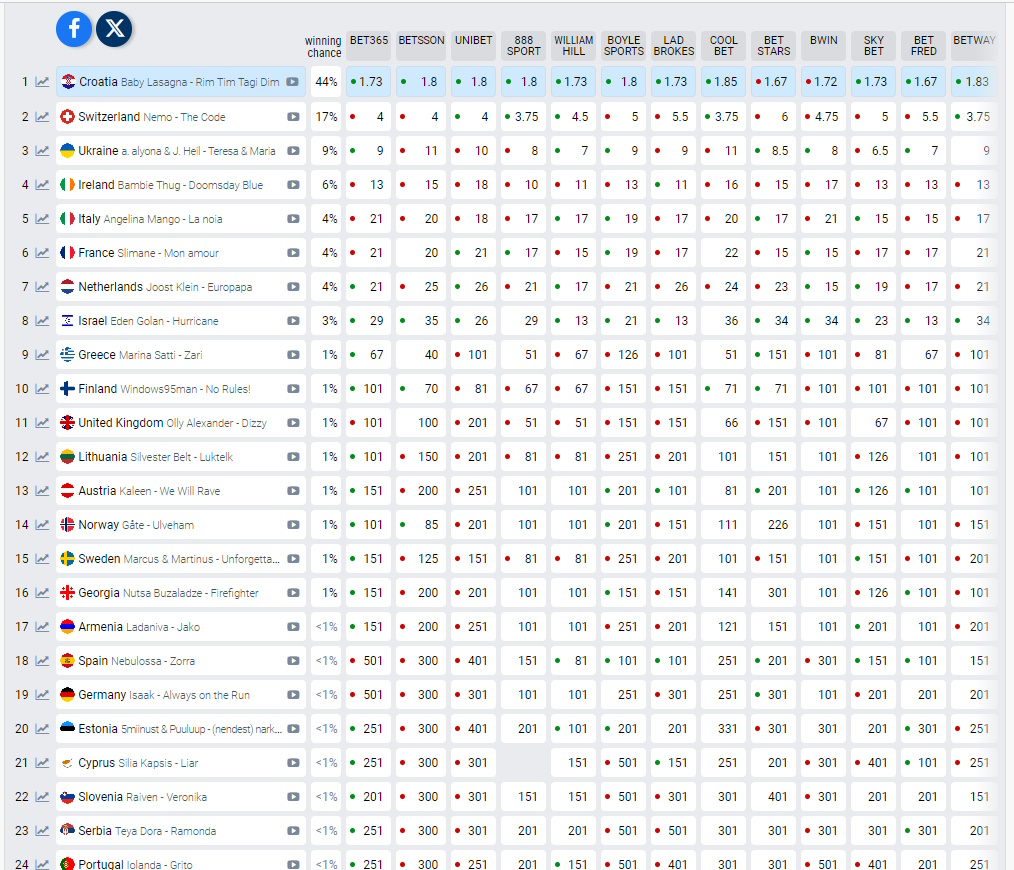Select Georgia's COOL BET odds 141
1014x870 pixels.
(724, 593)
